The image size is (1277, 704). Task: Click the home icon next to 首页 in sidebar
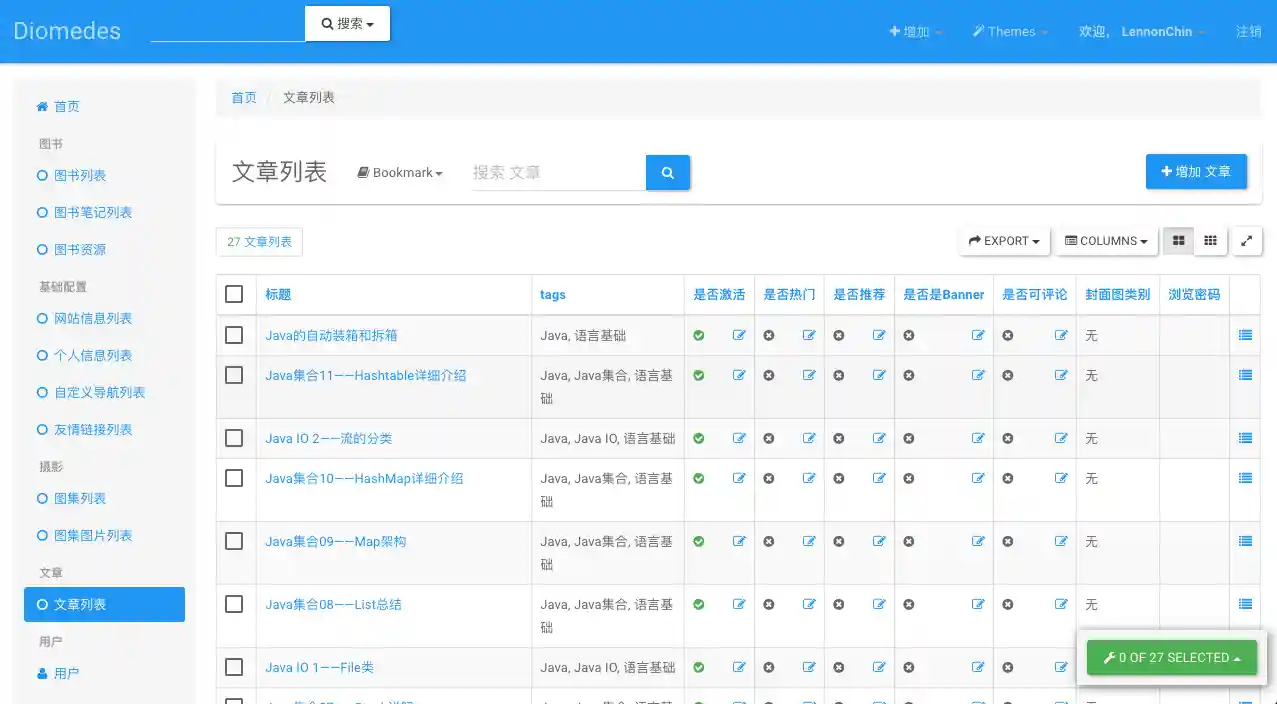41,106
